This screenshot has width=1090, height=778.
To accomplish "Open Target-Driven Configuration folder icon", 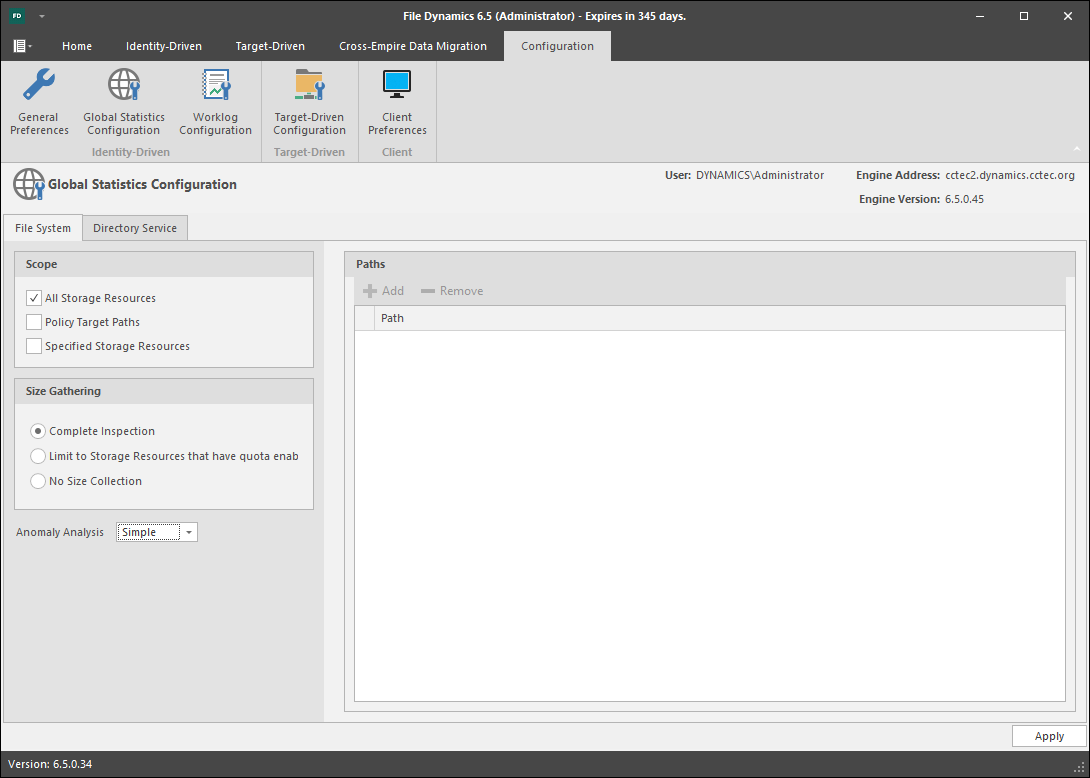I will (x=309, y=86).
